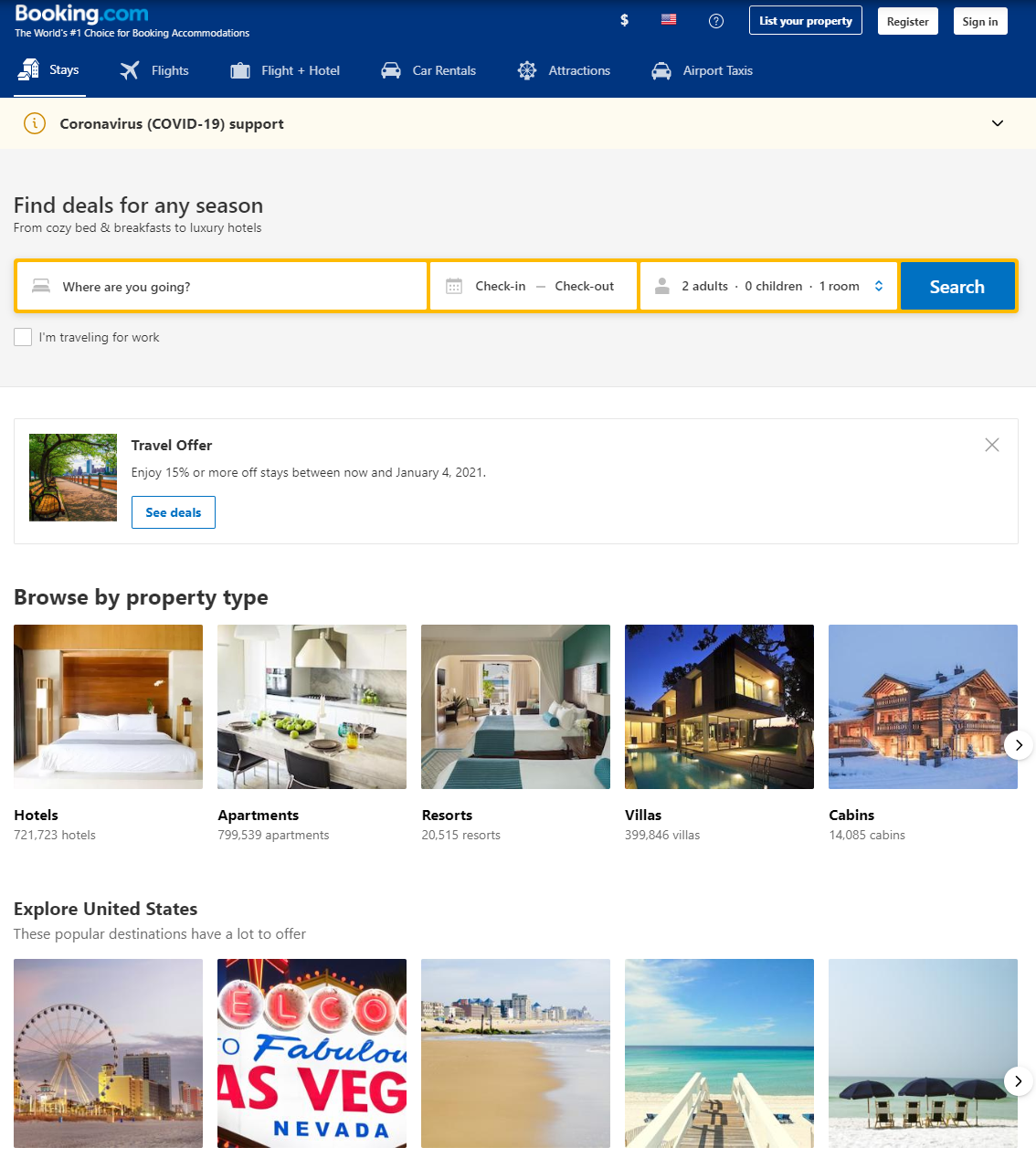
Task: Open the Villas property type thumbnail
Action: tap(719, 707)
